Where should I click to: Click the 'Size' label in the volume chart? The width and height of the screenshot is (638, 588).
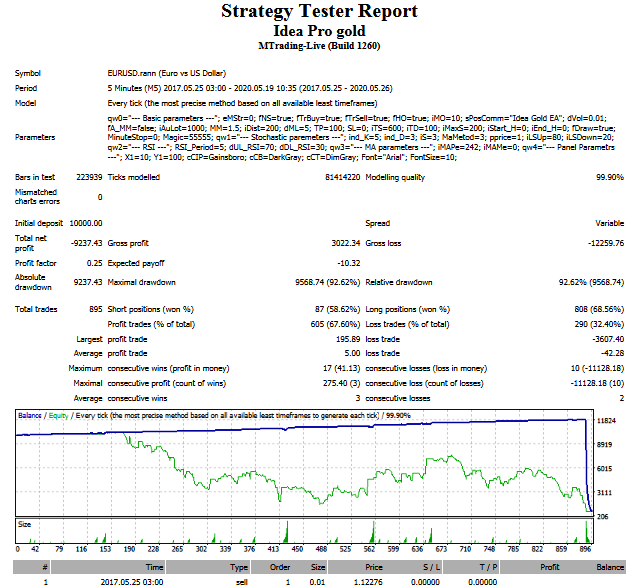click(x=24, y=525)
